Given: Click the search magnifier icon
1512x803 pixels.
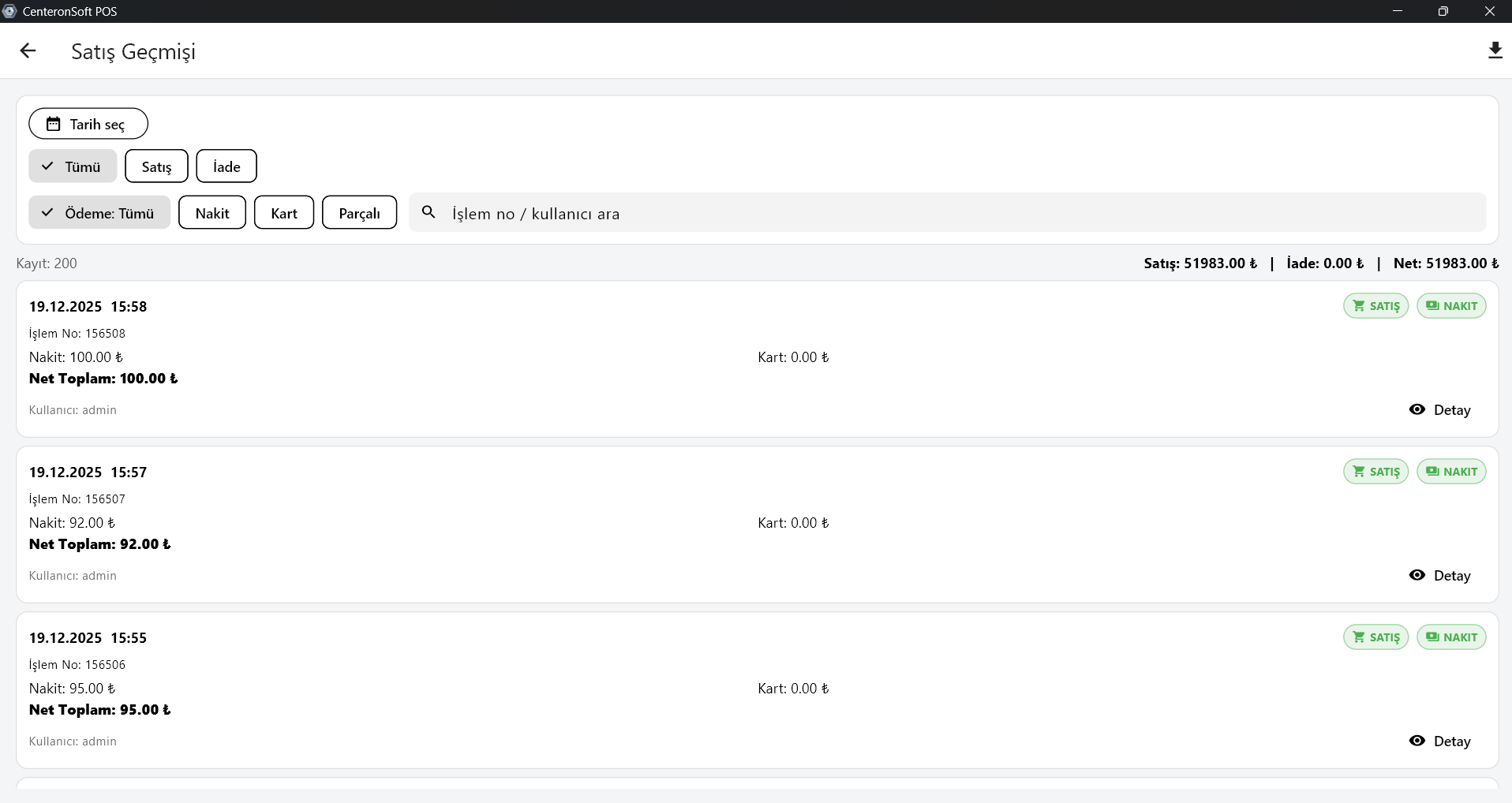Looking at the screenshot, I should [x=429, y=212].
